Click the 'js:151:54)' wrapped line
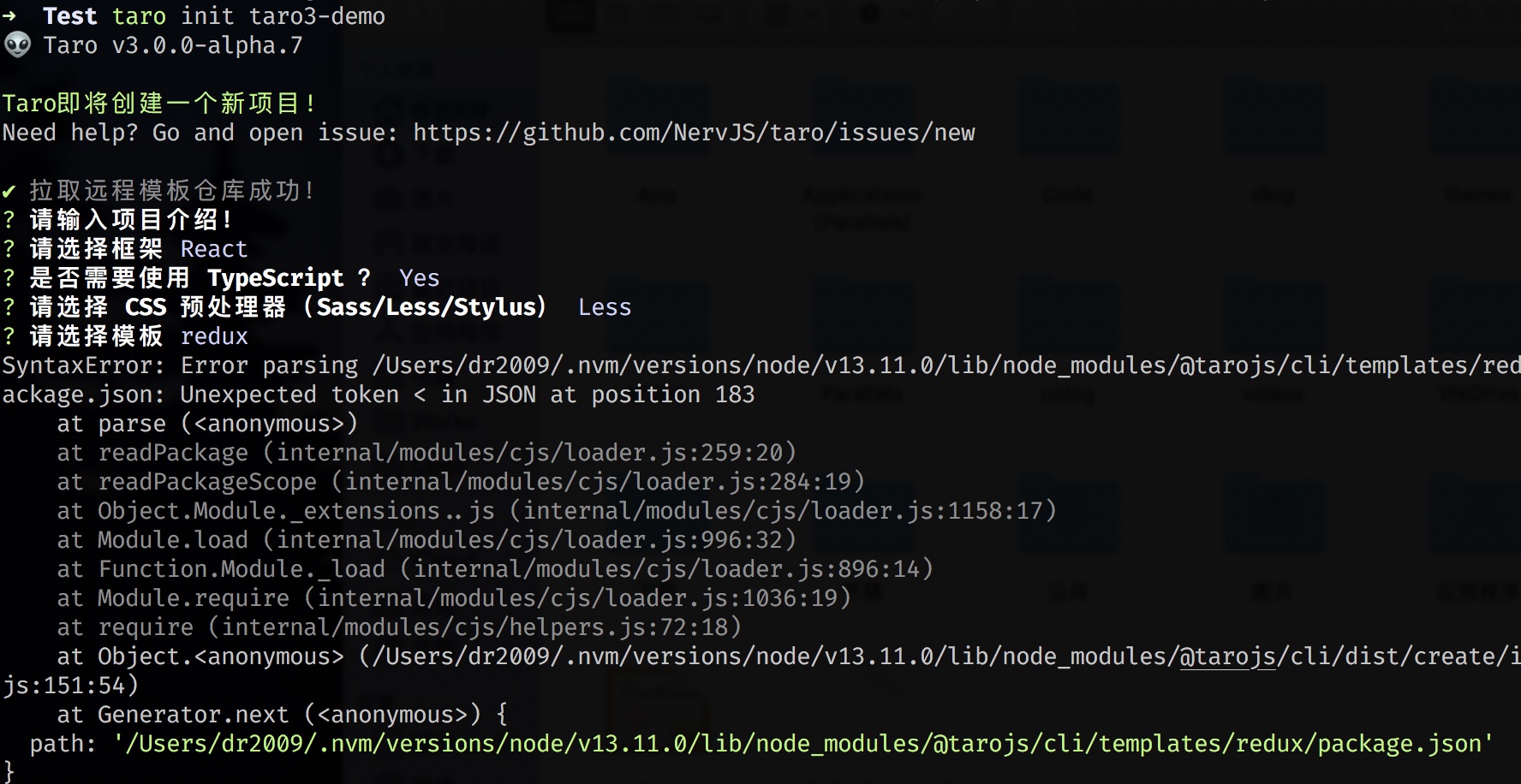 (x=70, y=686)
